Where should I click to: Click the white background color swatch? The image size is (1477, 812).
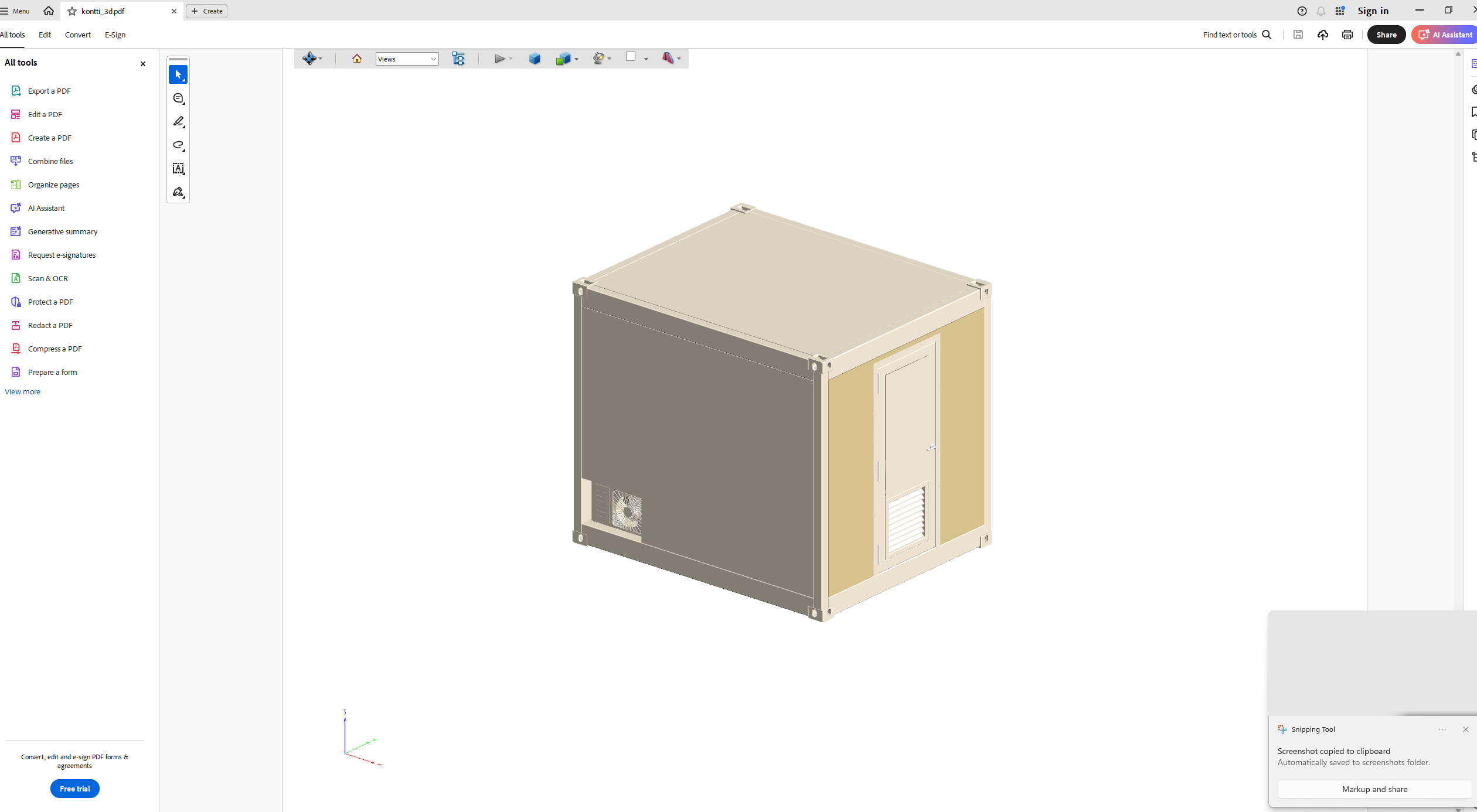tap(631, 57)
